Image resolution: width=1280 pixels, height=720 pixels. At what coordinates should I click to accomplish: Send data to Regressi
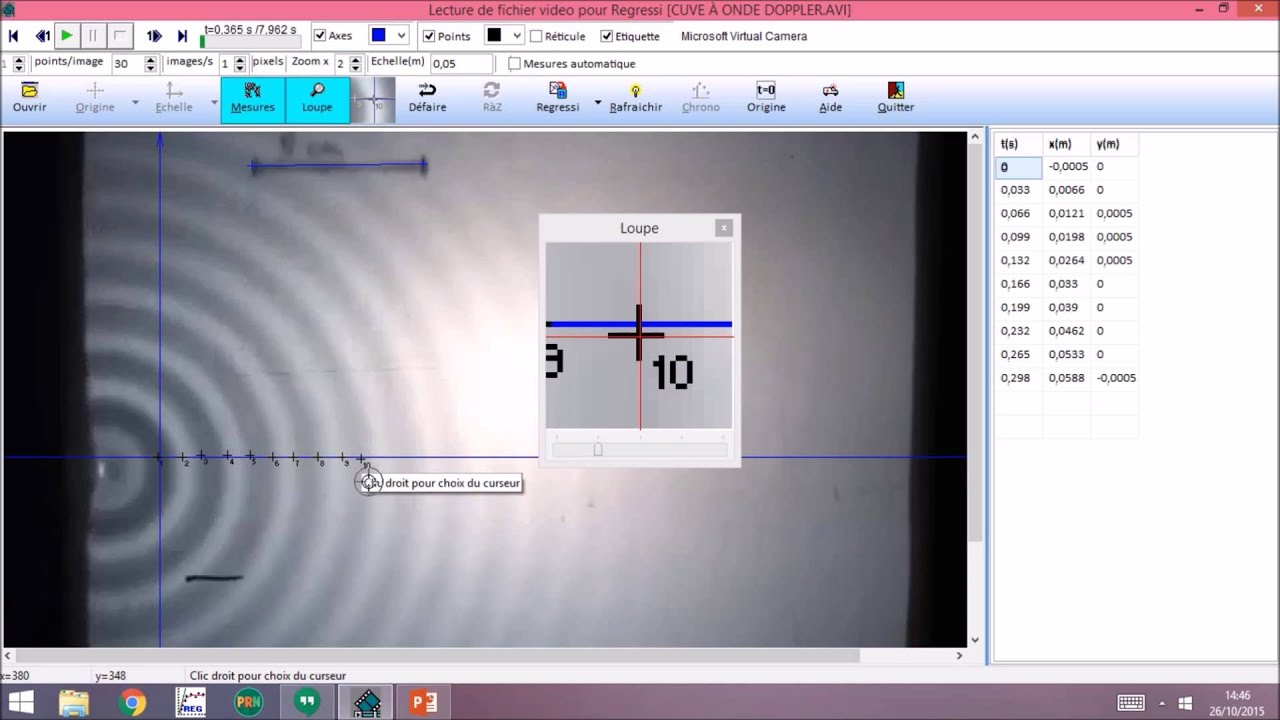click(x=558, y=98)
